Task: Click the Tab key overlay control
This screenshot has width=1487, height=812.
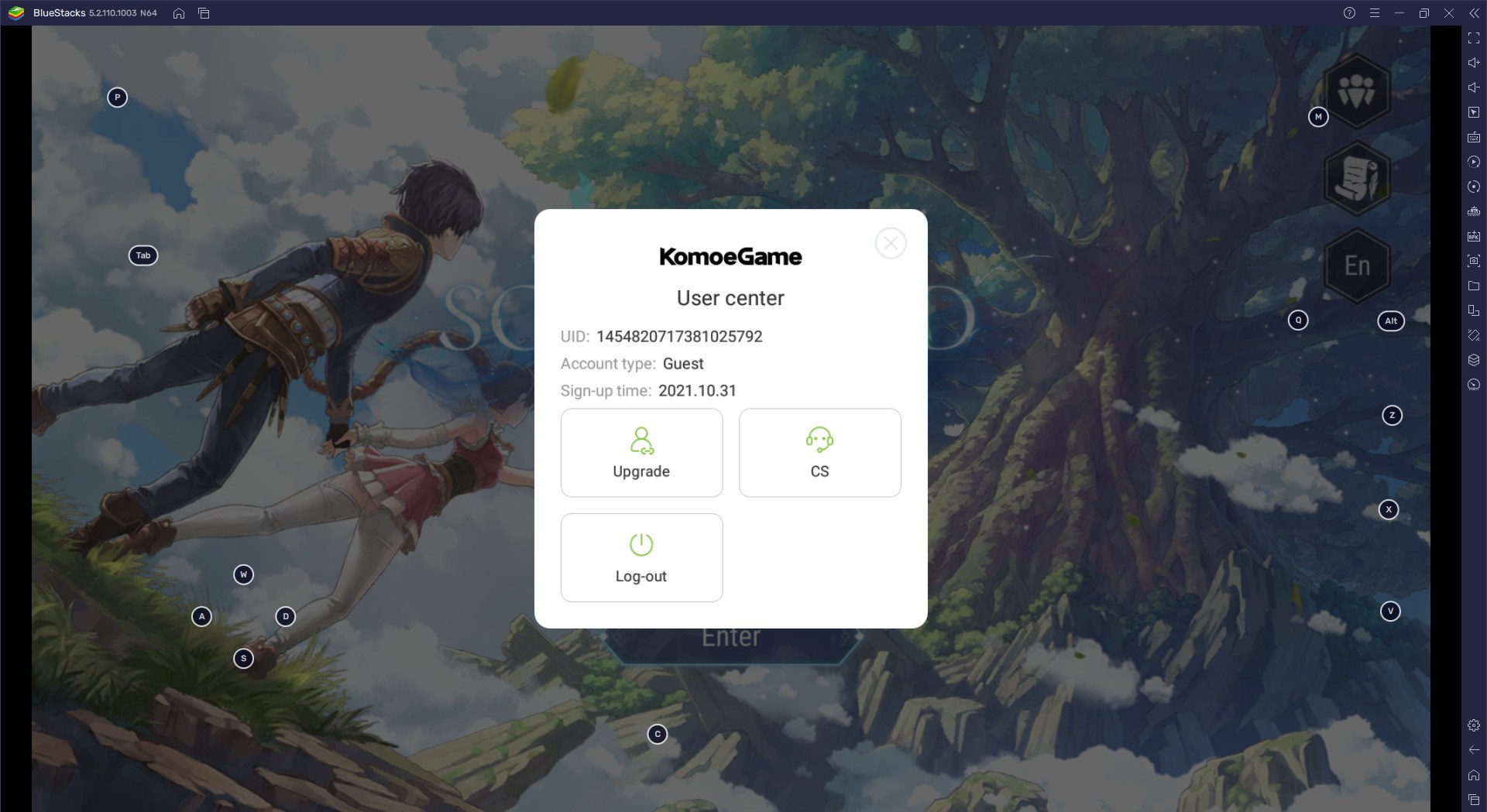Action: point(143,255)
